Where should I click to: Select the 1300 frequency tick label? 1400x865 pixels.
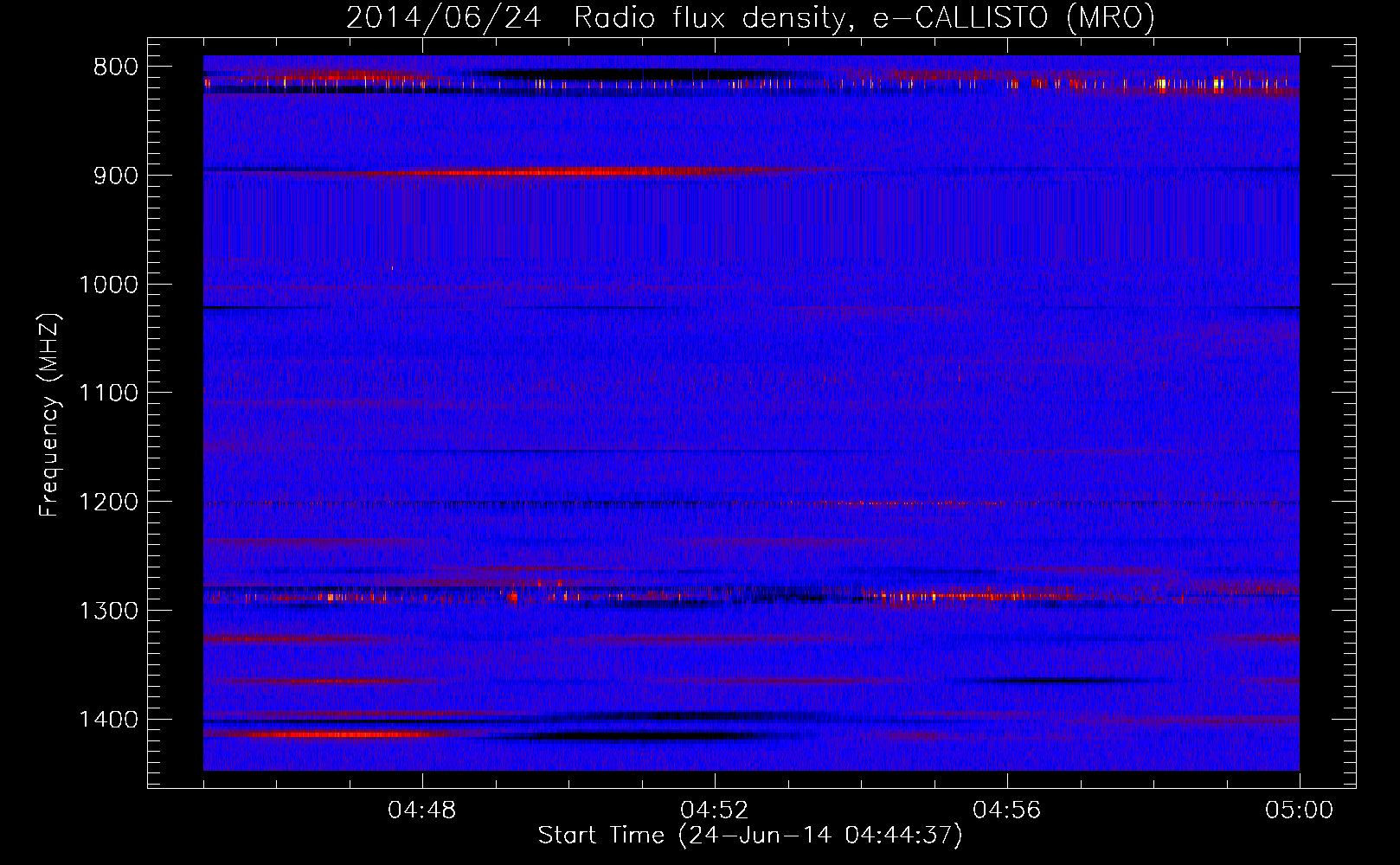[x=108, y=612]
